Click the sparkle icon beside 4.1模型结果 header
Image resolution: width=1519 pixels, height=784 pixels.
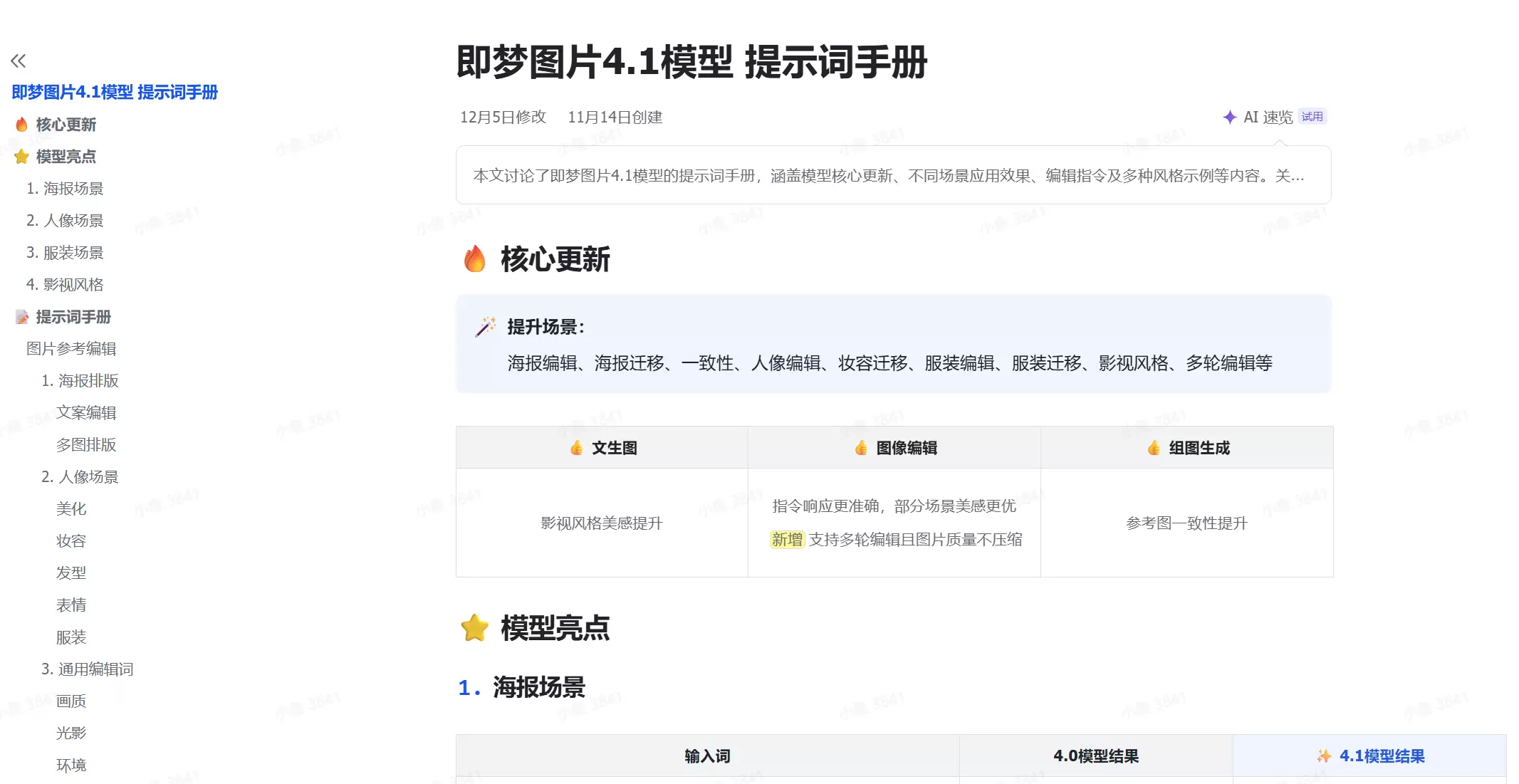[1325, 756]
